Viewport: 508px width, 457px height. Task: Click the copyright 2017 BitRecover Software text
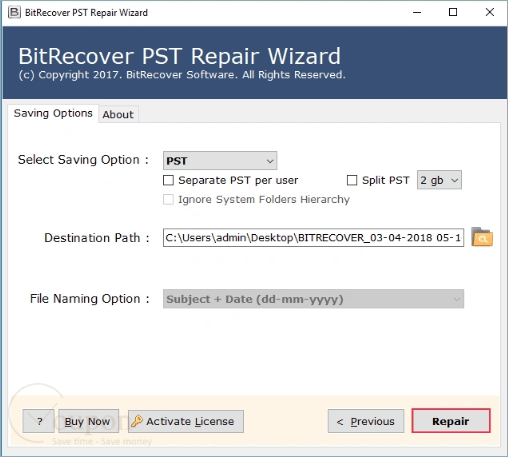[182, 75]
